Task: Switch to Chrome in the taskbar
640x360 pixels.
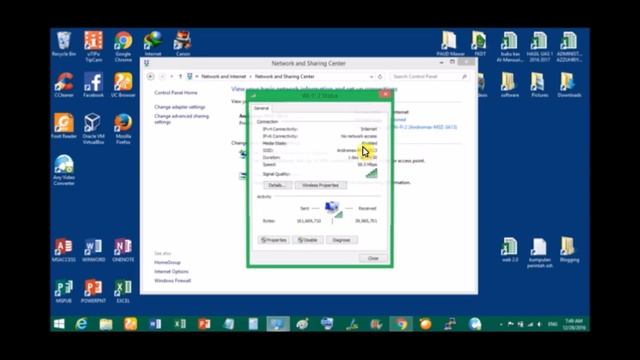Action: (x=401, y=324)
